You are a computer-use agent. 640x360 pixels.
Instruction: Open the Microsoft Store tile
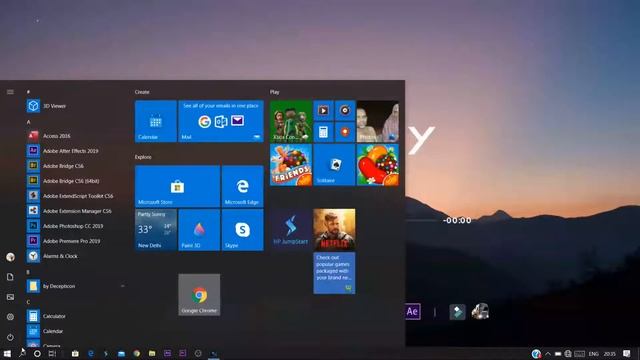pos(177,187)
